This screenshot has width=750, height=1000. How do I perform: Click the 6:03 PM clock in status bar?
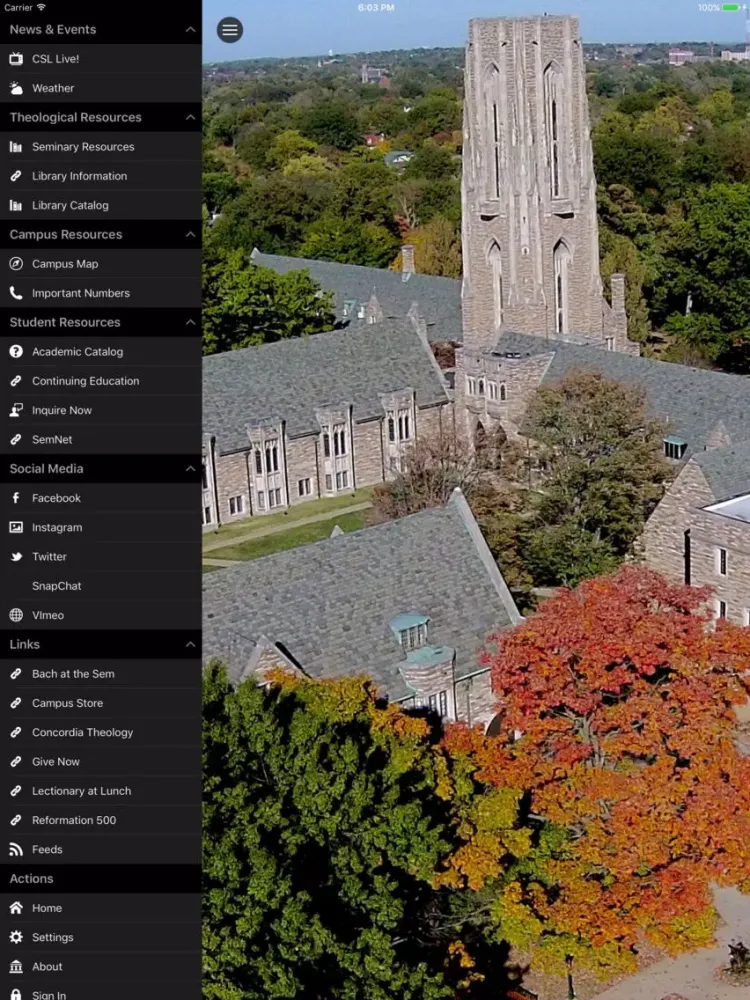click(376, 8)
